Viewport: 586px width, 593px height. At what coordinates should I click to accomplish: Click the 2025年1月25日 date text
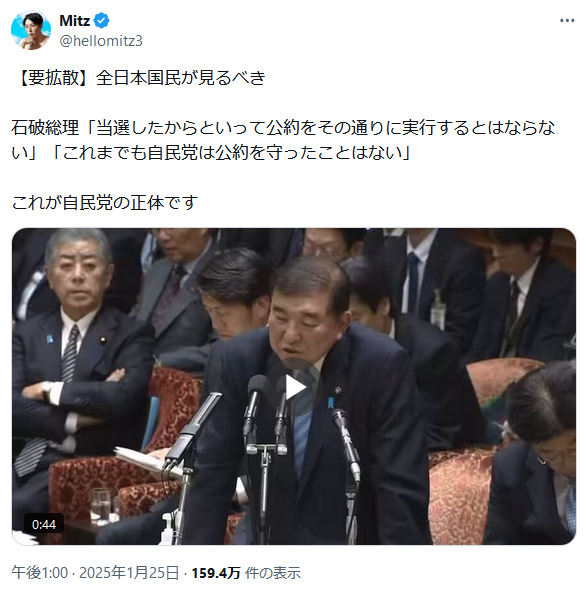click(129, 573)
